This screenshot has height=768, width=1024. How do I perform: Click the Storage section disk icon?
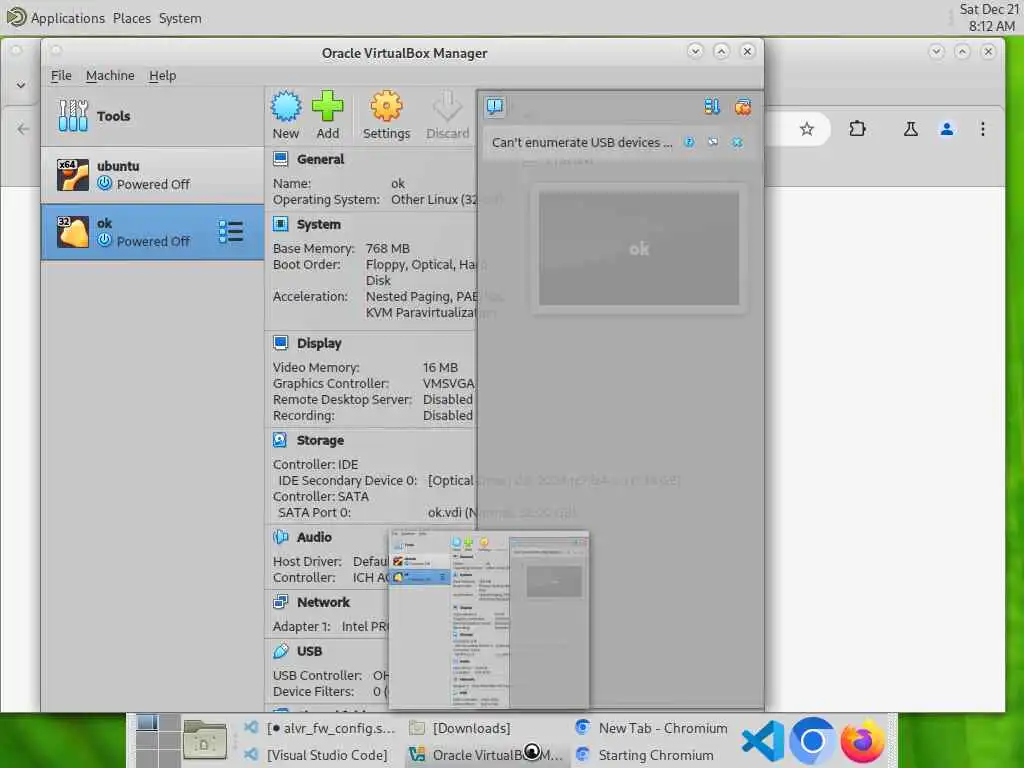click(x=281, y=440)
